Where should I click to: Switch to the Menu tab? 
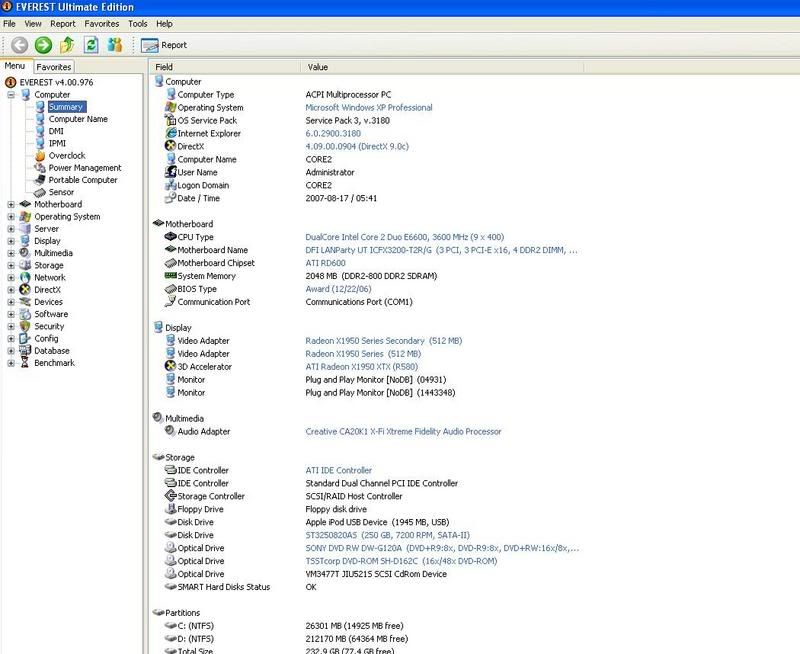coord(15,66)
